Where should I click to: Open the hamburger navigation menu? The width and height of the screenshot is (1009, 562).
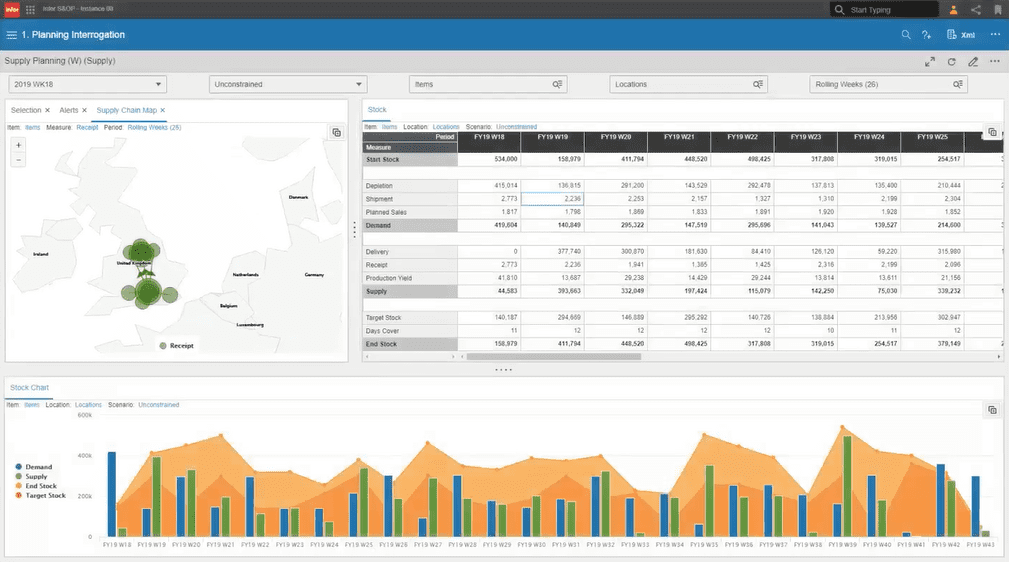[12, 35]
